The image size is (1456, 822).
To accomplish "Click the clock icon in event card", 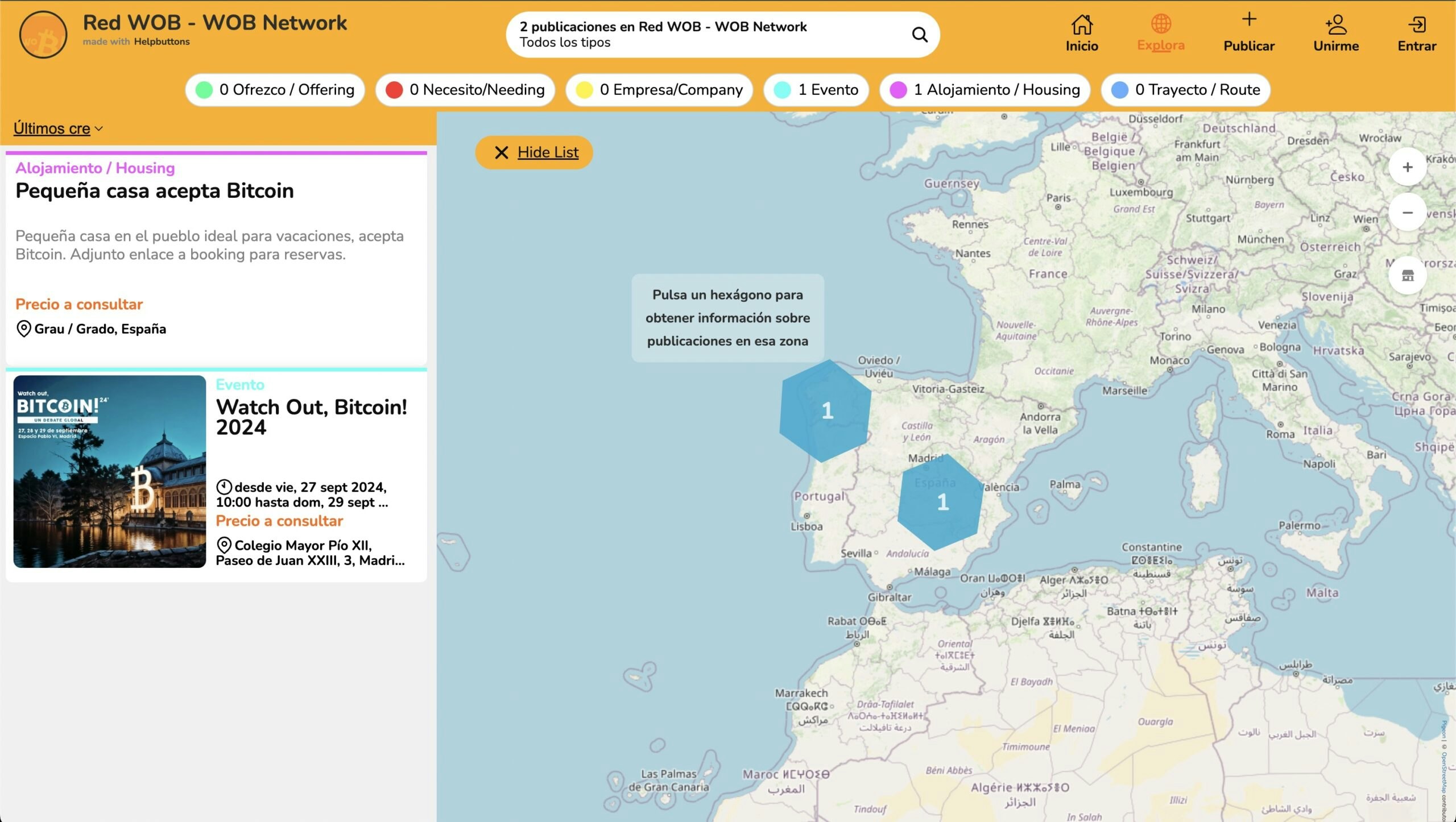I will (224, 487).
